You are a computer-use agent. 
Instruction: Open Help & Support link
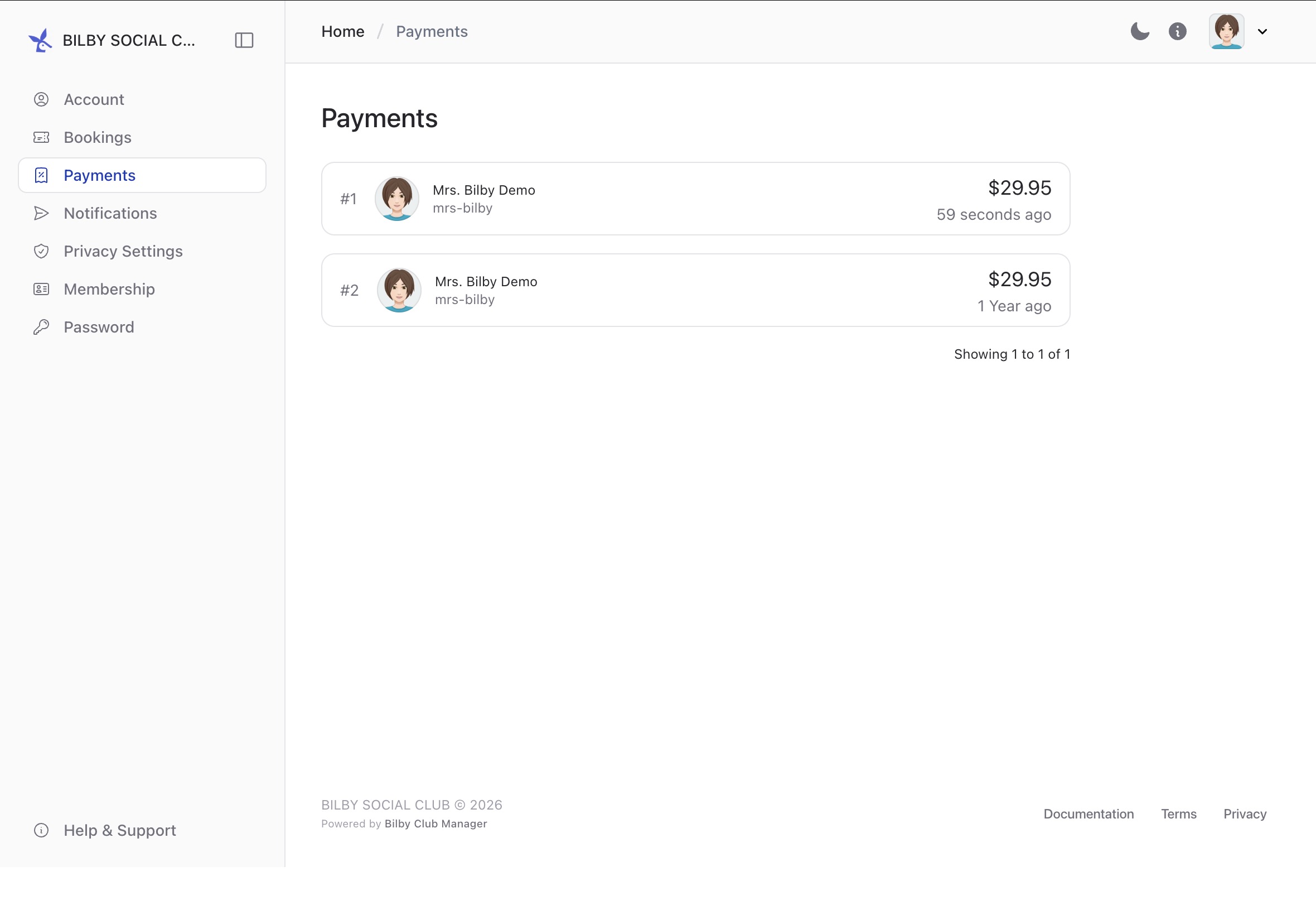click(x=142, y=830)
